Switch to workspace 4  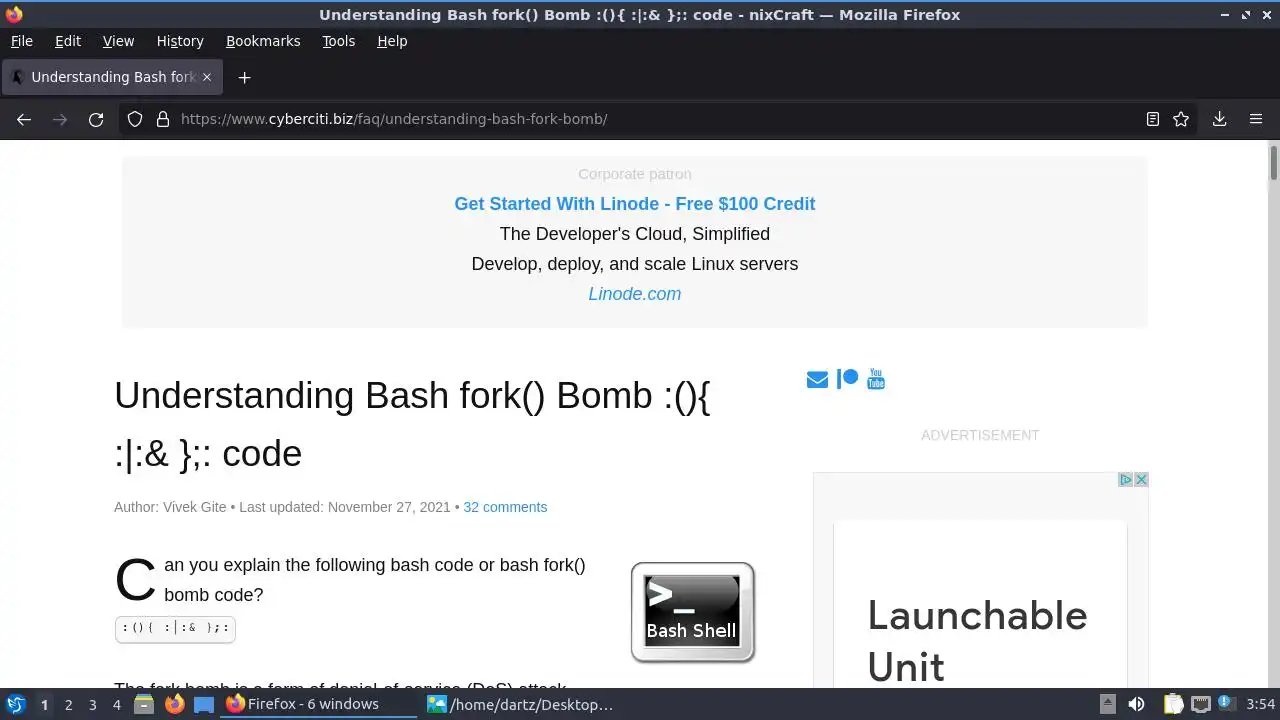click(x=116, y=705)
